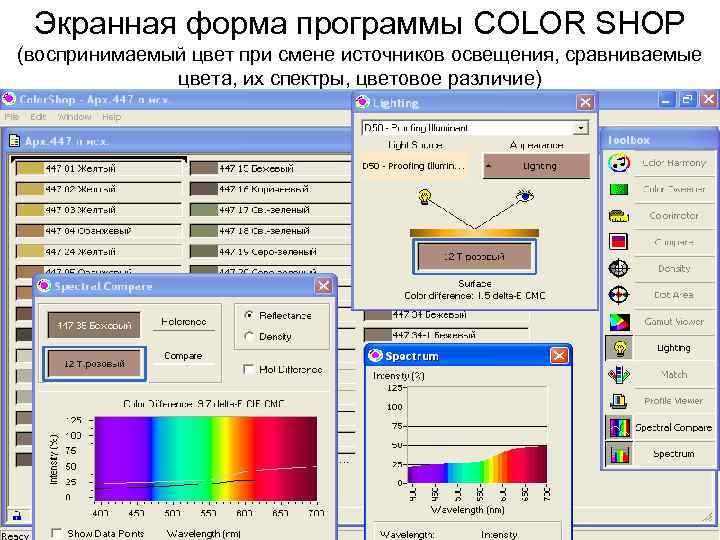Click the document icon of Арх.447 window

[x=14, y=141]
